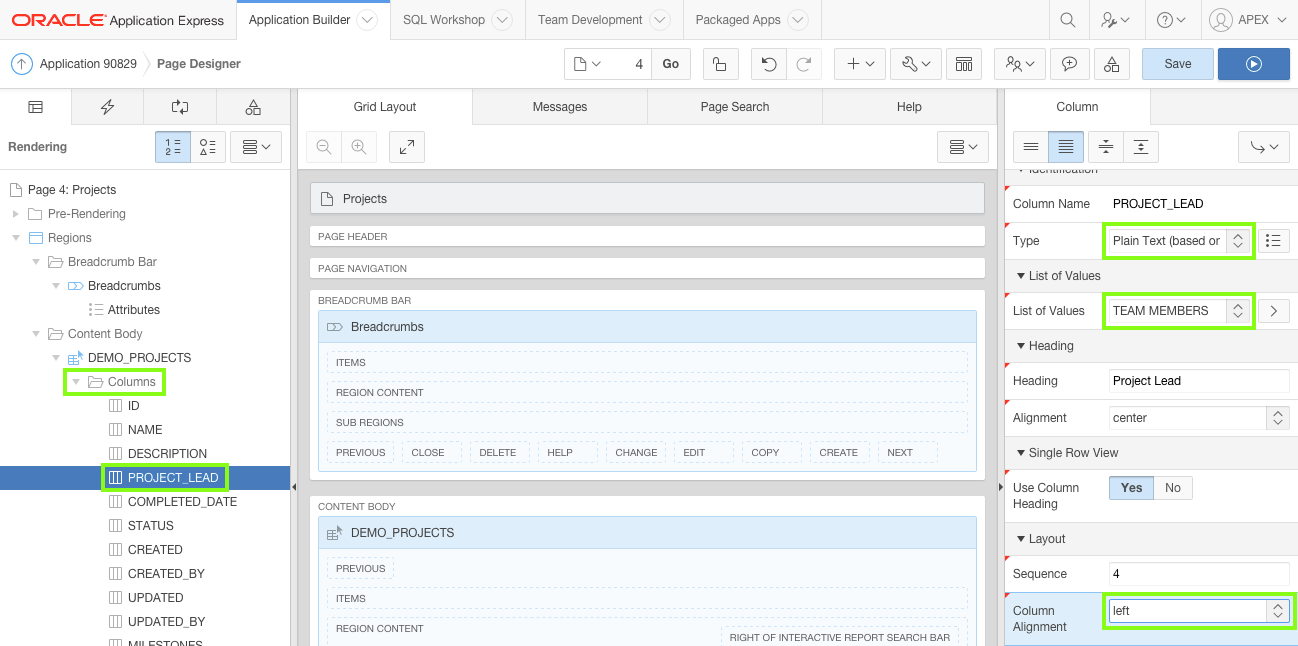
Task: Open Developer Comments speech bubble icon
Action: (x=1069, y=63)
